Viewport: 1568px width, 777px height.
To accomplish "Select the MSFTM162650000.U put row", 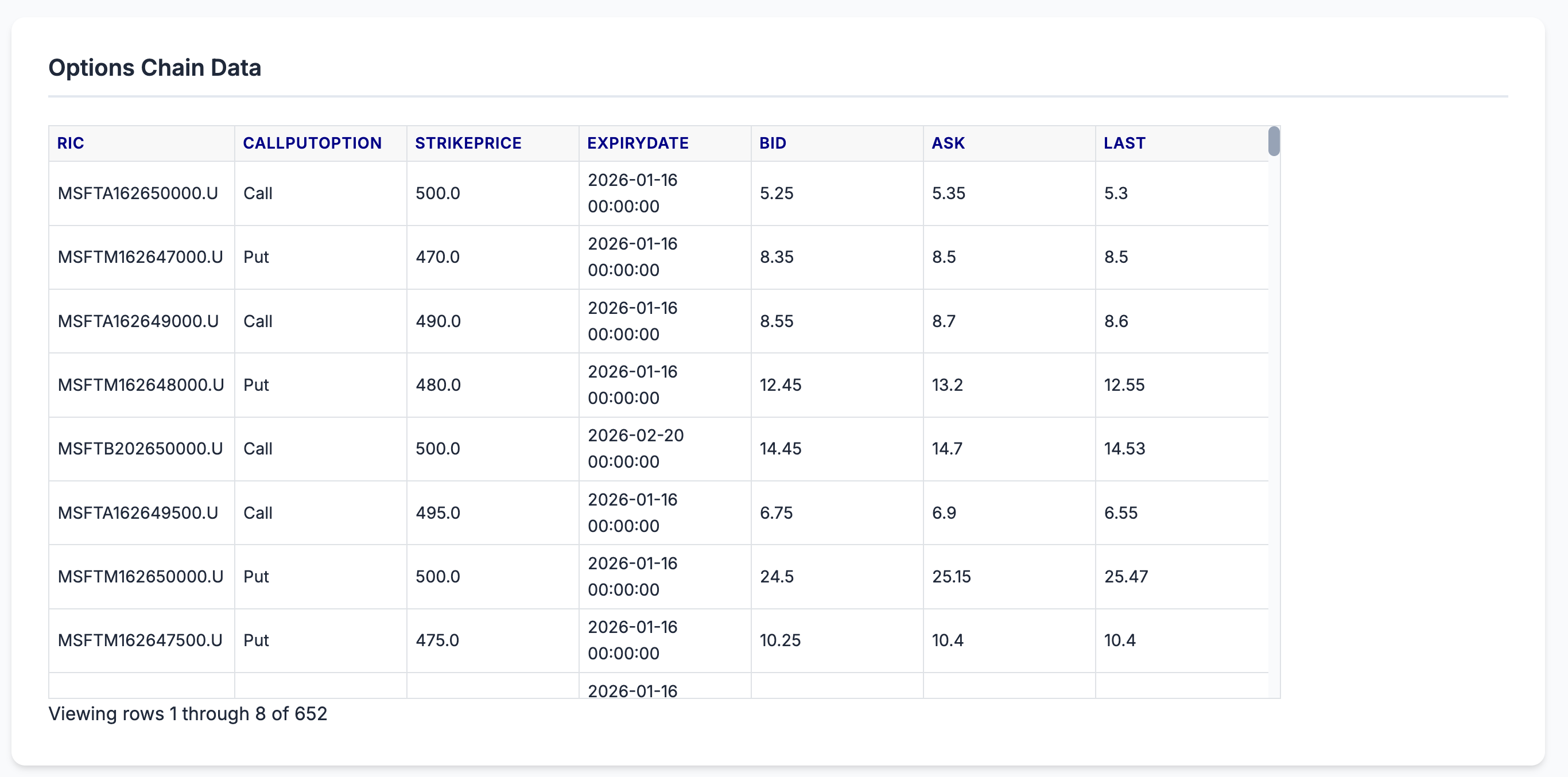I will [140, 576].
